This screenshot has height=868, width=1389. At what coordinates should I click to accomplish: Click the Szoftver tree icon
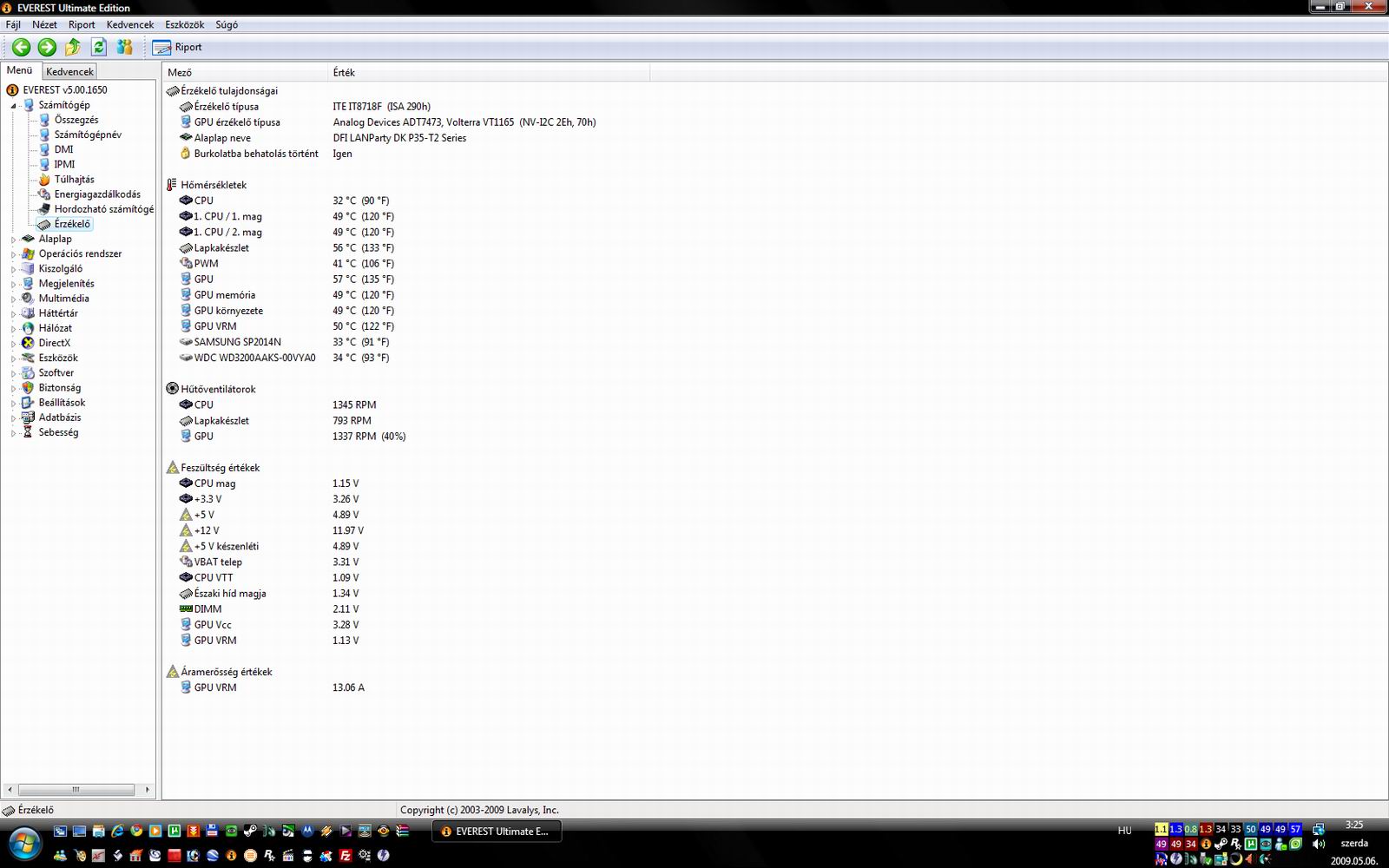pyautogui.click(x=29, y=372)
